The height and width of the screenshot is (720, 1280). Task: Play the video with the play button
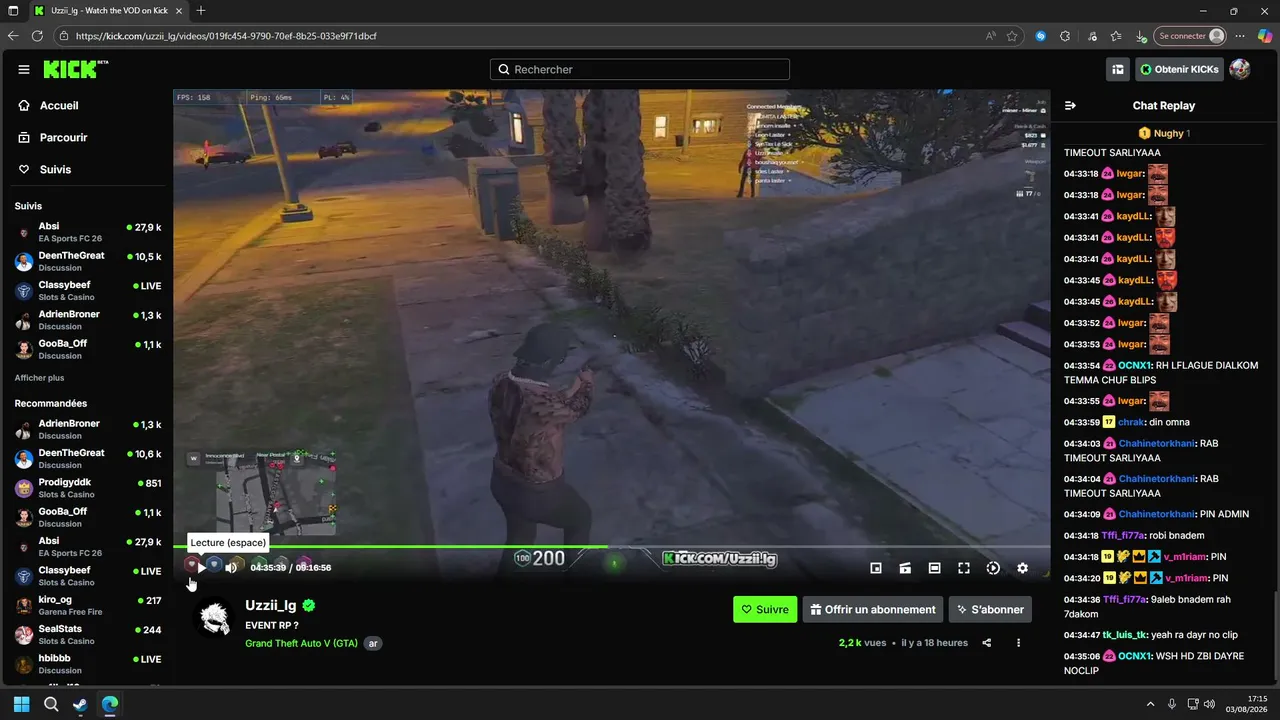(201, 568)
